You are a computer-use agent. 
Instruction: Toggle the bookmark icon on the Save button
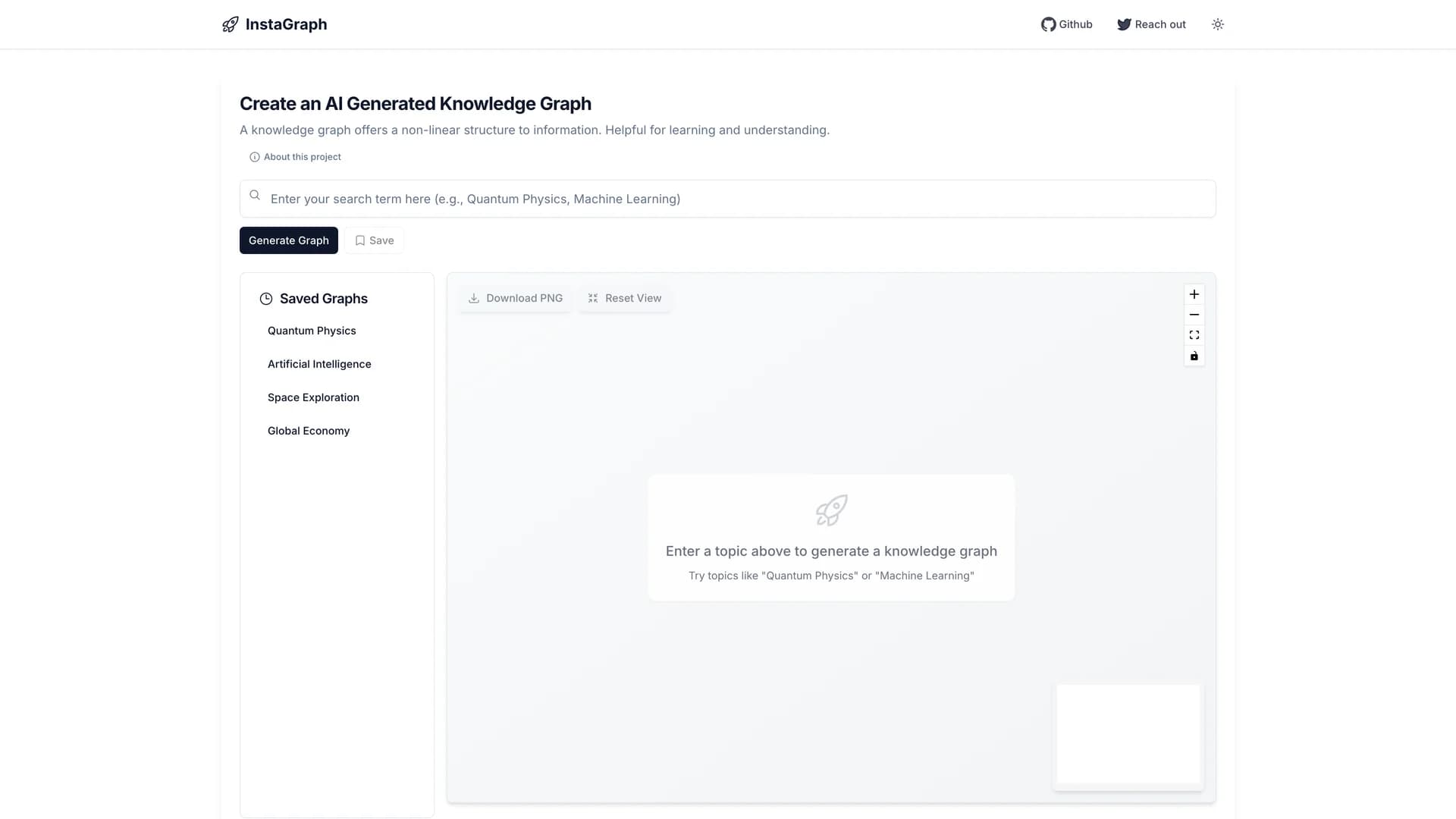click(x=360, y=240)
